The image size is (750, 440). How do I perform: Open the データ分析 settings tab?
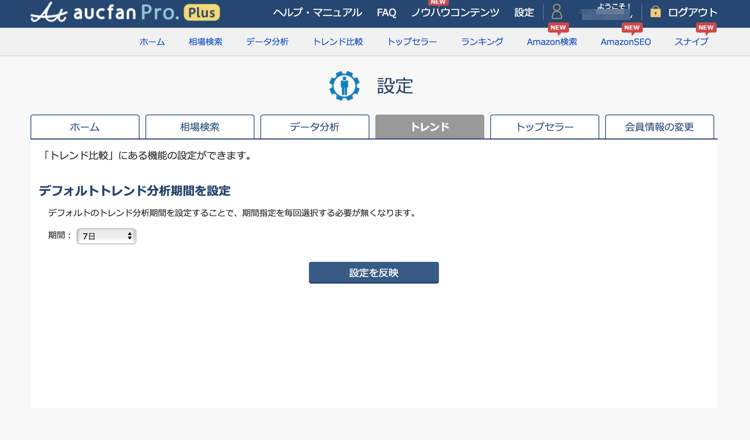coord(315,127)
